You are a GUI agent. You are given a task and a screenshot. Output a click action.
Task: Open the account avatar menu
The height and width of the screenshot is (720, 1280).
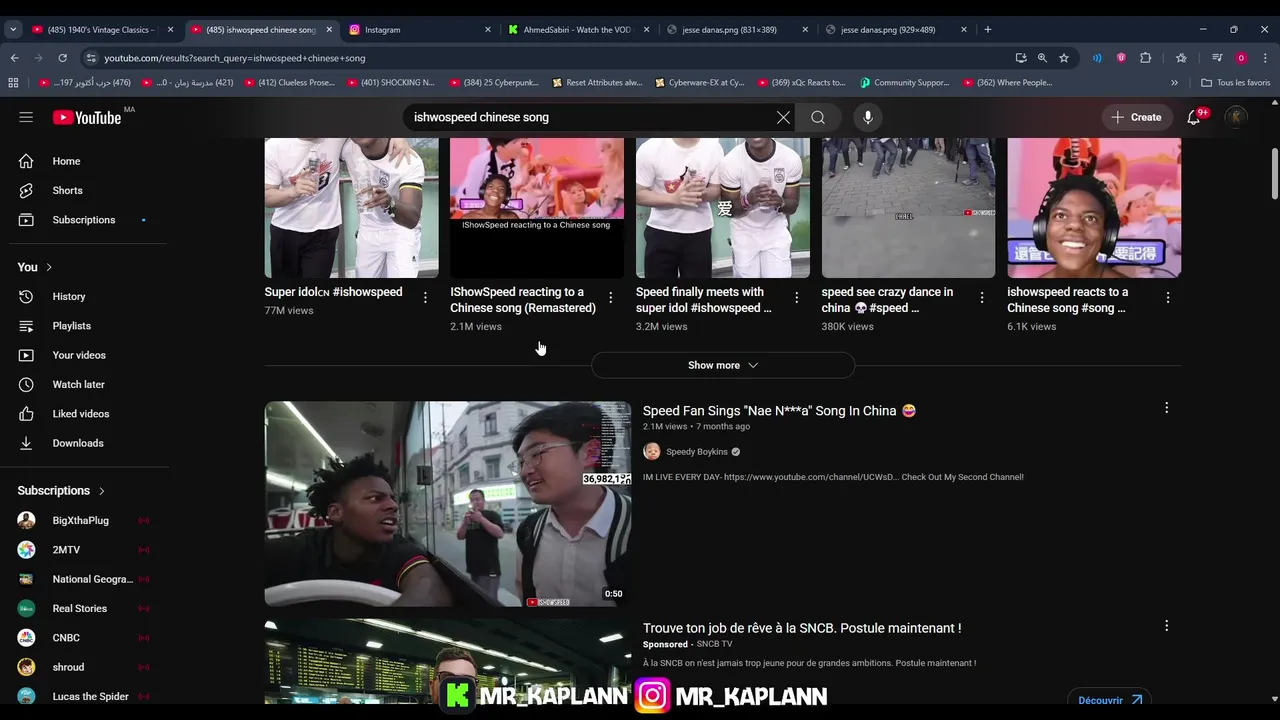pos(1237,117)
